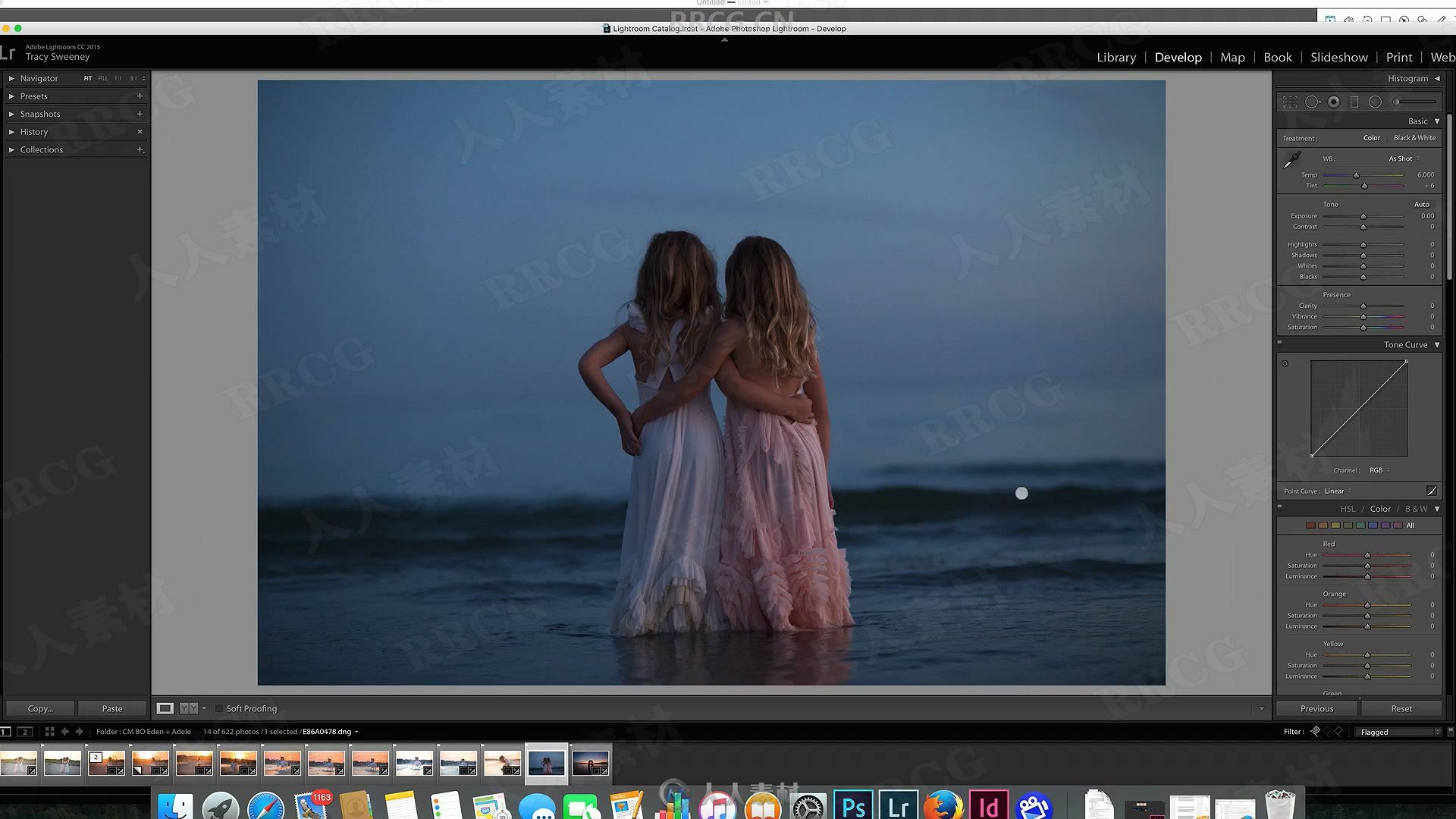Filter by flagged status icon
The height and width of the screenshot is (819, 1456).
1316,732
